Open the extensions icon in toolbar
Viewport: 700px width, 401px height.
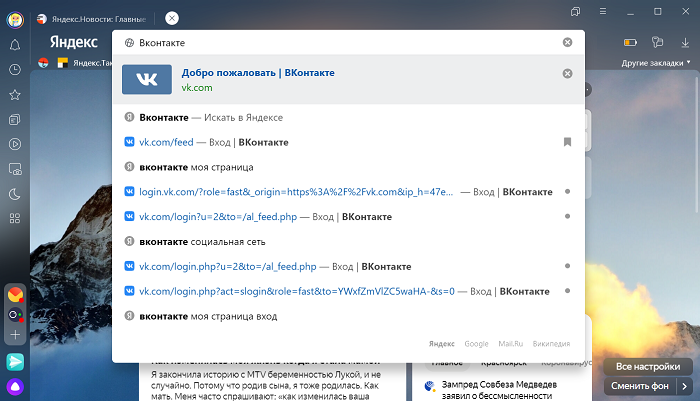tap(657, 42)
